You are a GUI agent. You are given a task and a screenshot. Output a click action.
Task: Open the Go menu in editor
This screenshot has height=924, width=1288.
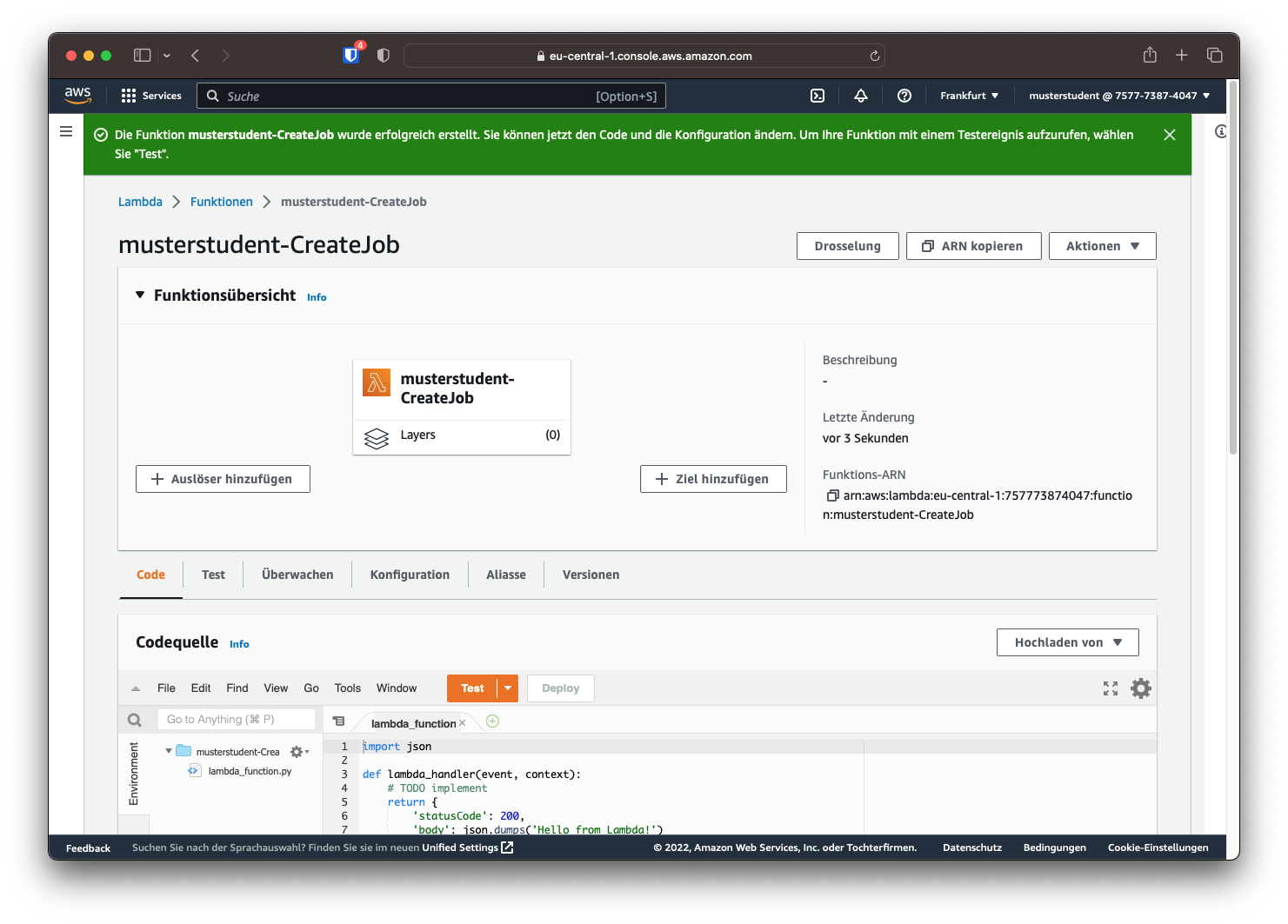point(311,688)
